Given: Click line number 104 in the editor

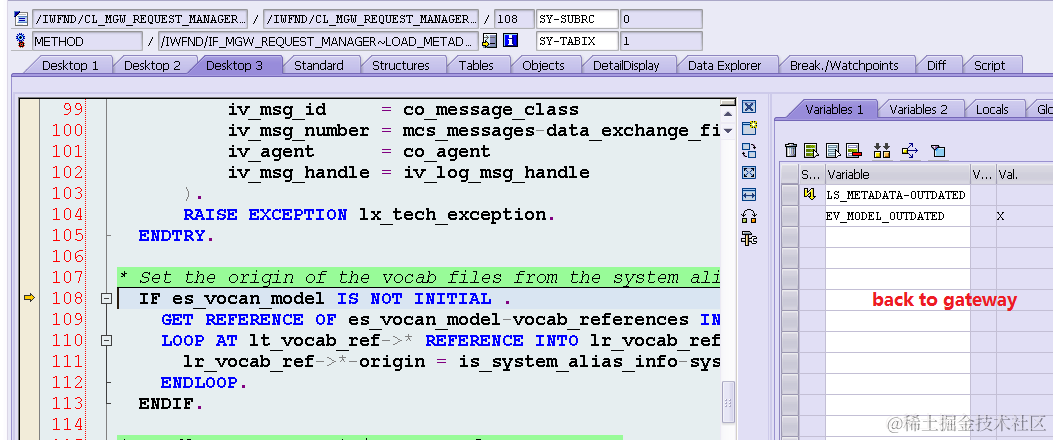Looking at the screenshot, I should point(67,215).
